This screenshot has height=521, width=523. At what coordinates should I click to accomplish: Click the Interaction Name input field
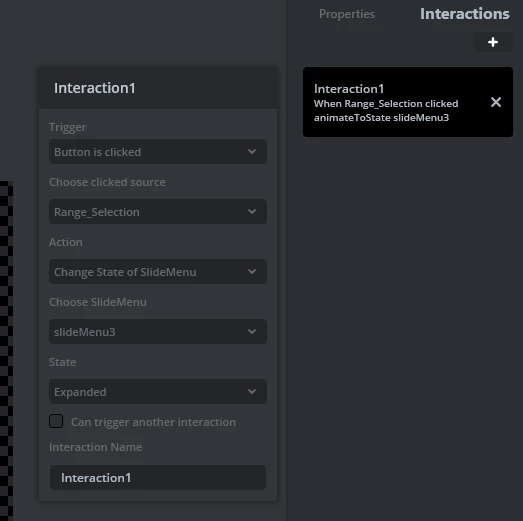pyautogui.click(x=158, y=478)
